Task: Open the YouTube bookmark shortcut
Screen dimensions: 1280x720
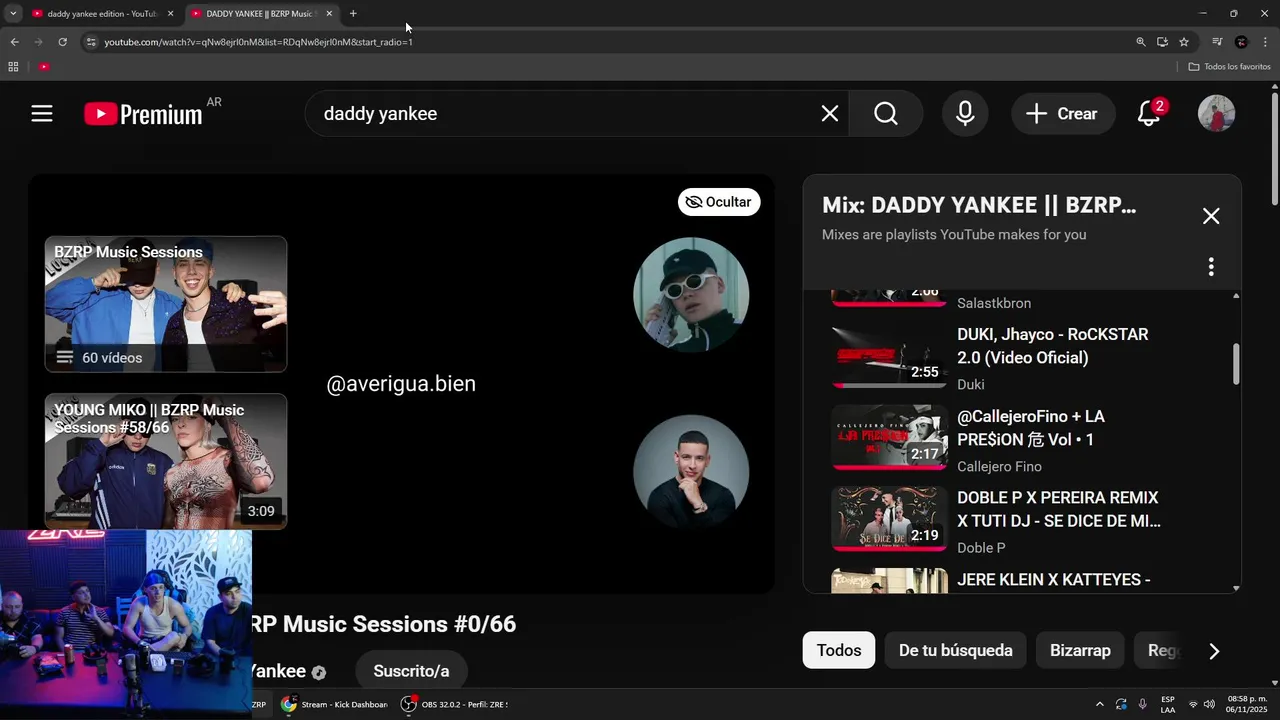Action: (44, 67)
